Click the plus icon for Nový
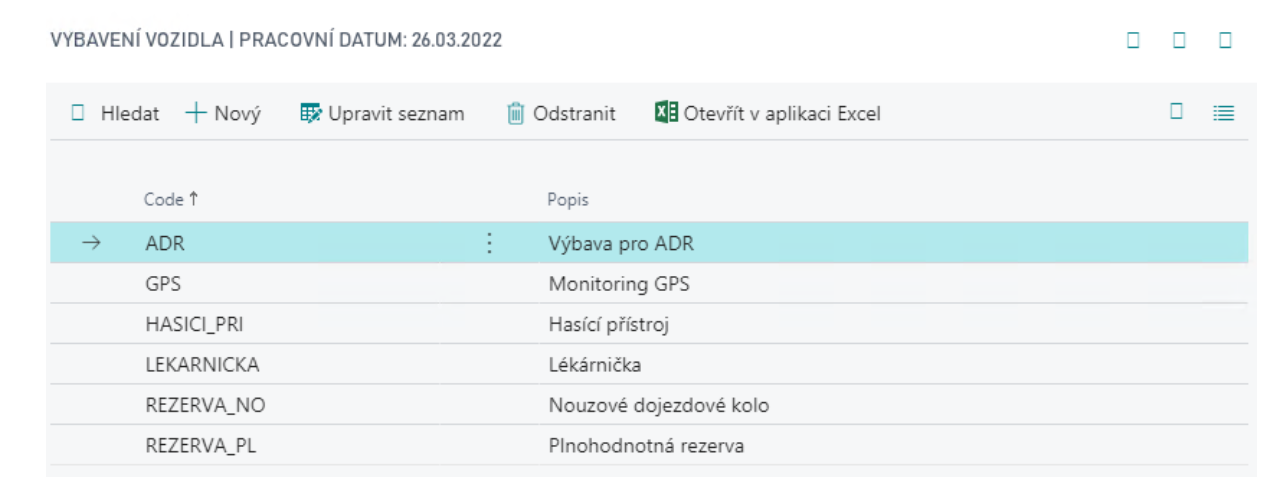1280x491 pixels. (195, 114)
